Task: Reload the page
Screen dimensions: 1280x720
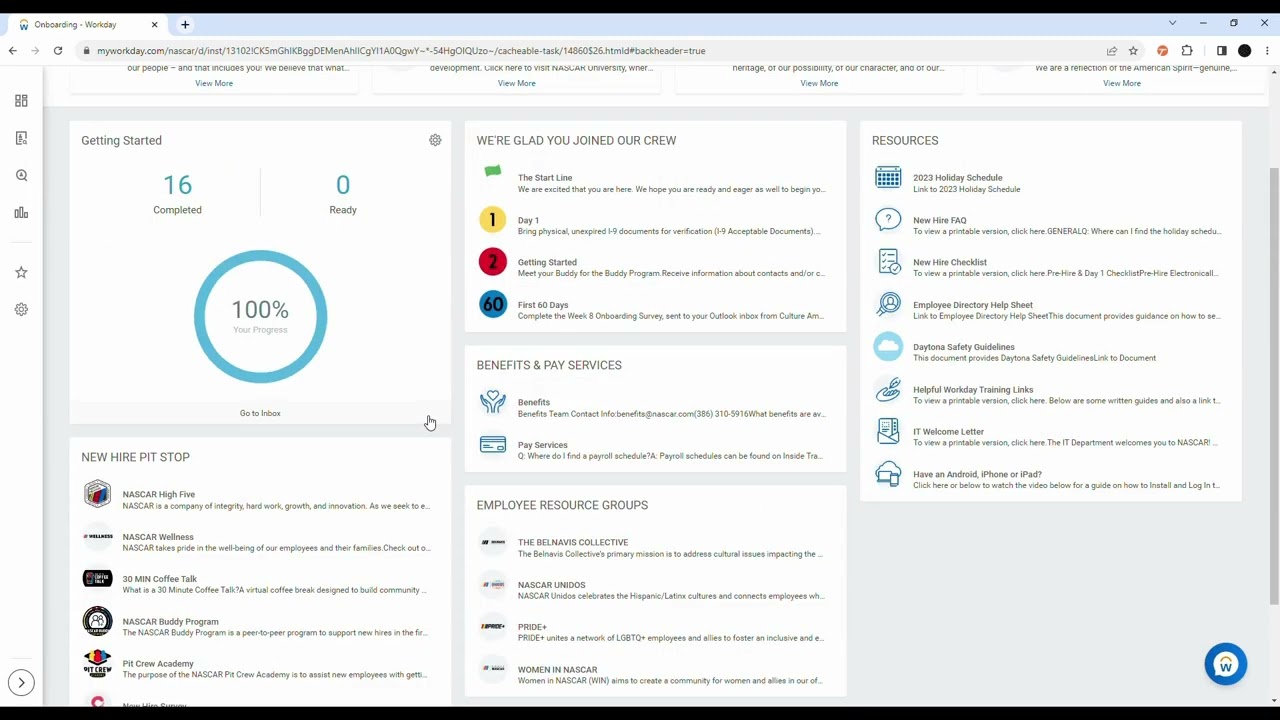Action: [58, 50]
